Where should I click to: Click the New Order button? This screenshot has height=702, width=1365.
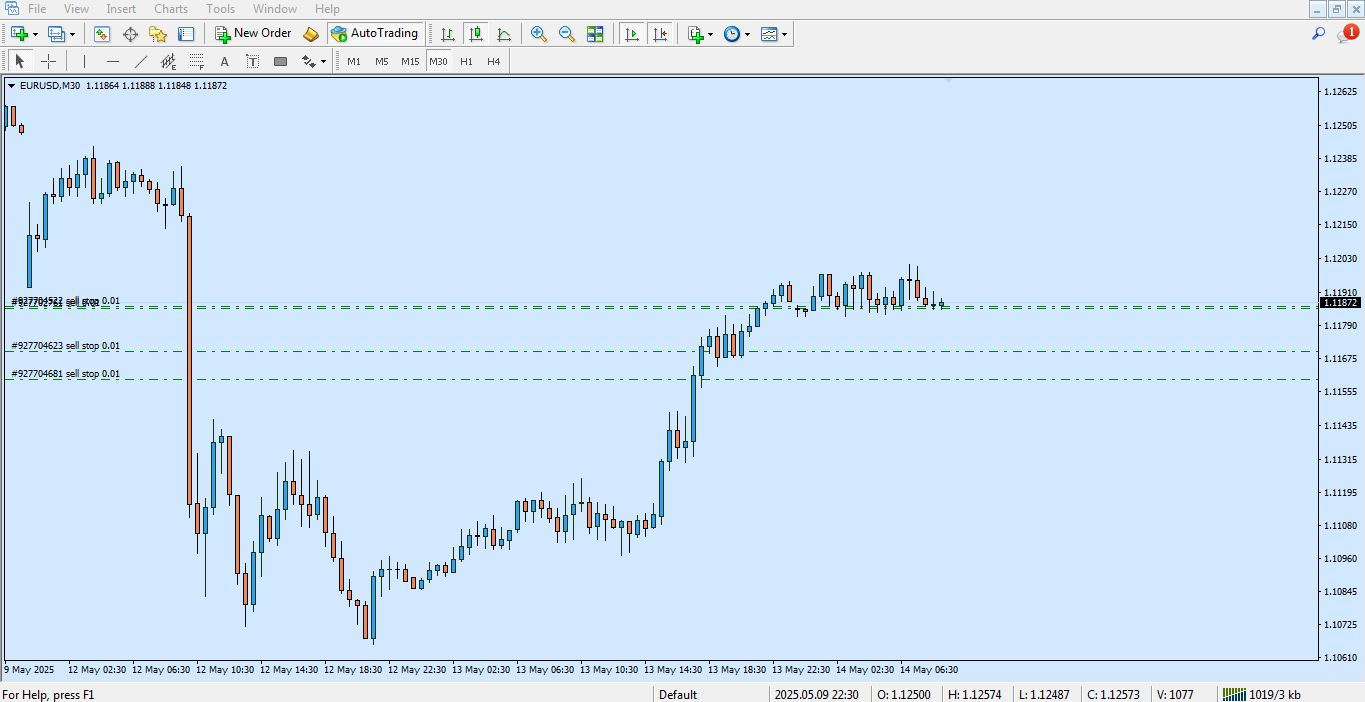tap(253, 34)
